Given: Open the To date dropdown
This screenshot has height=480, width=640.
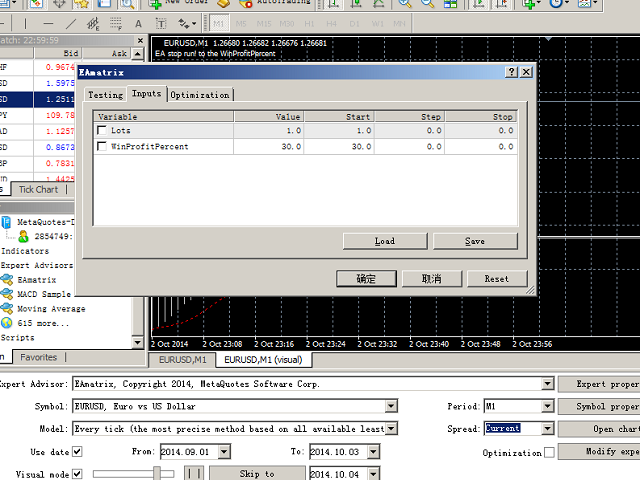Looking at the screenshot, I should click(x=373, y=452).
